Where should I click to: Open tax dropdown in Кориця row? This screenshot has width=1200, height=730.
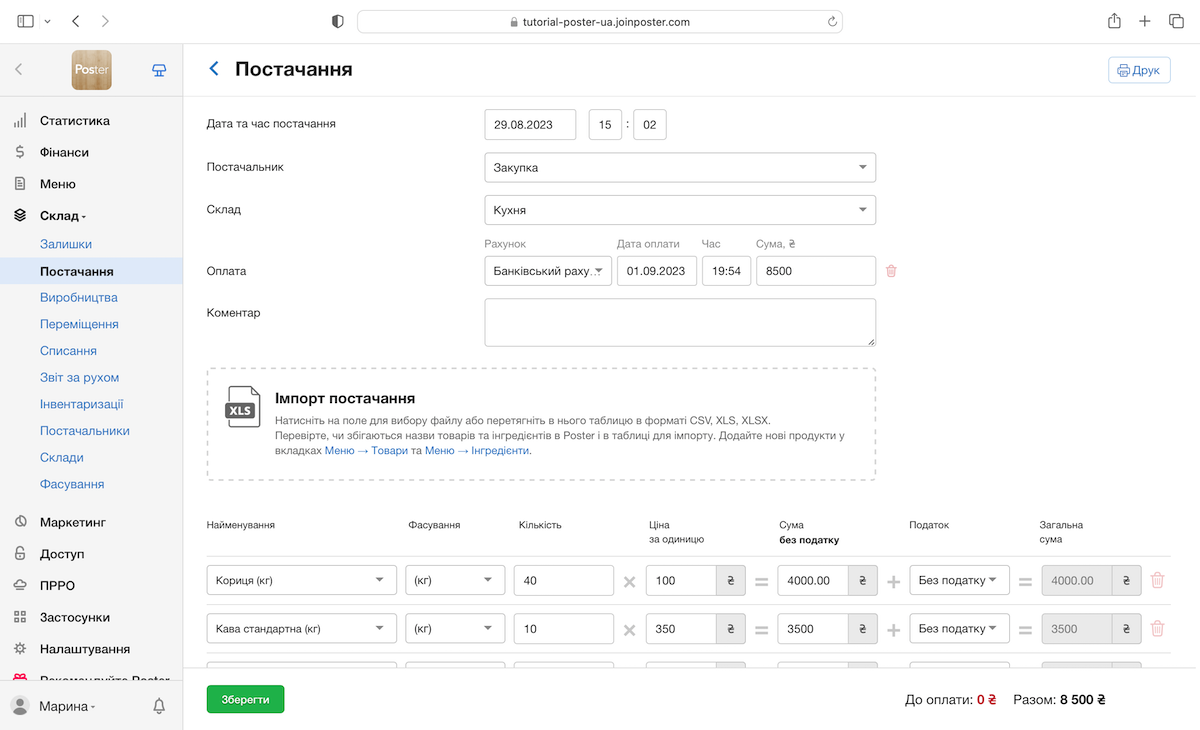[960, 580]
